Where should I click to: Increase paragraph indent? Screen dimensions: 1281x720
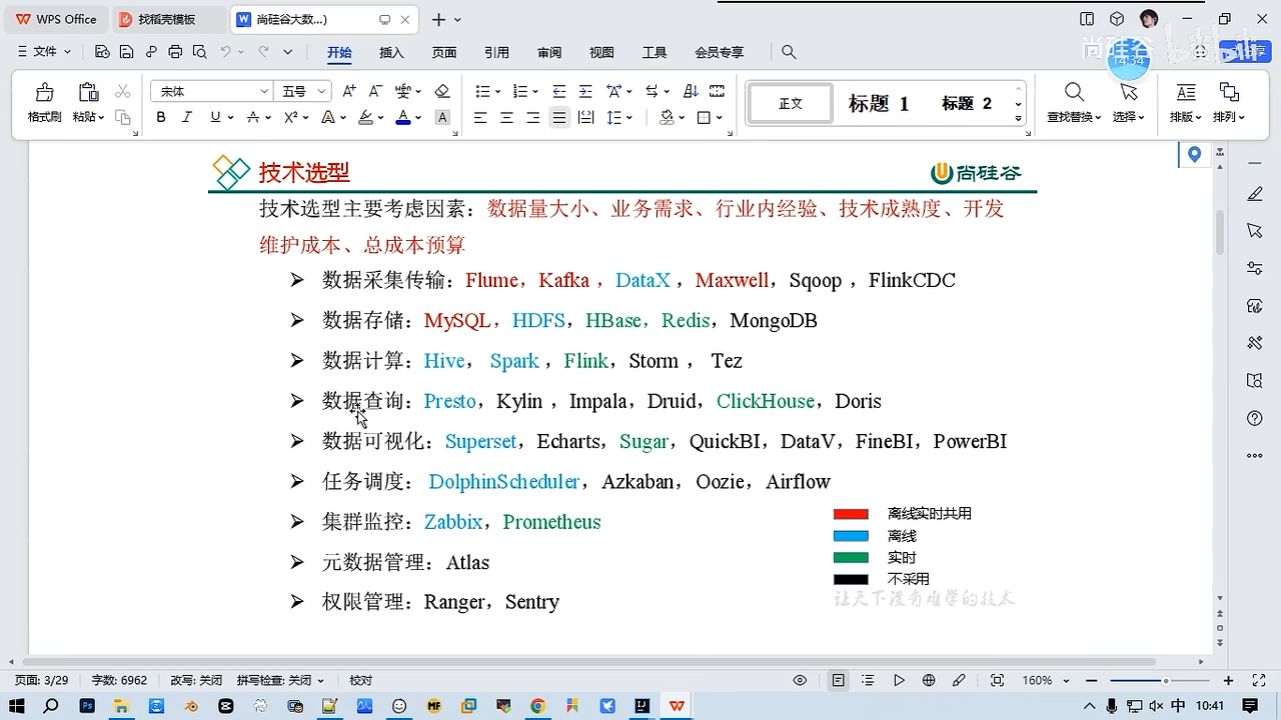pyautogui.click(x=586, y=91)
